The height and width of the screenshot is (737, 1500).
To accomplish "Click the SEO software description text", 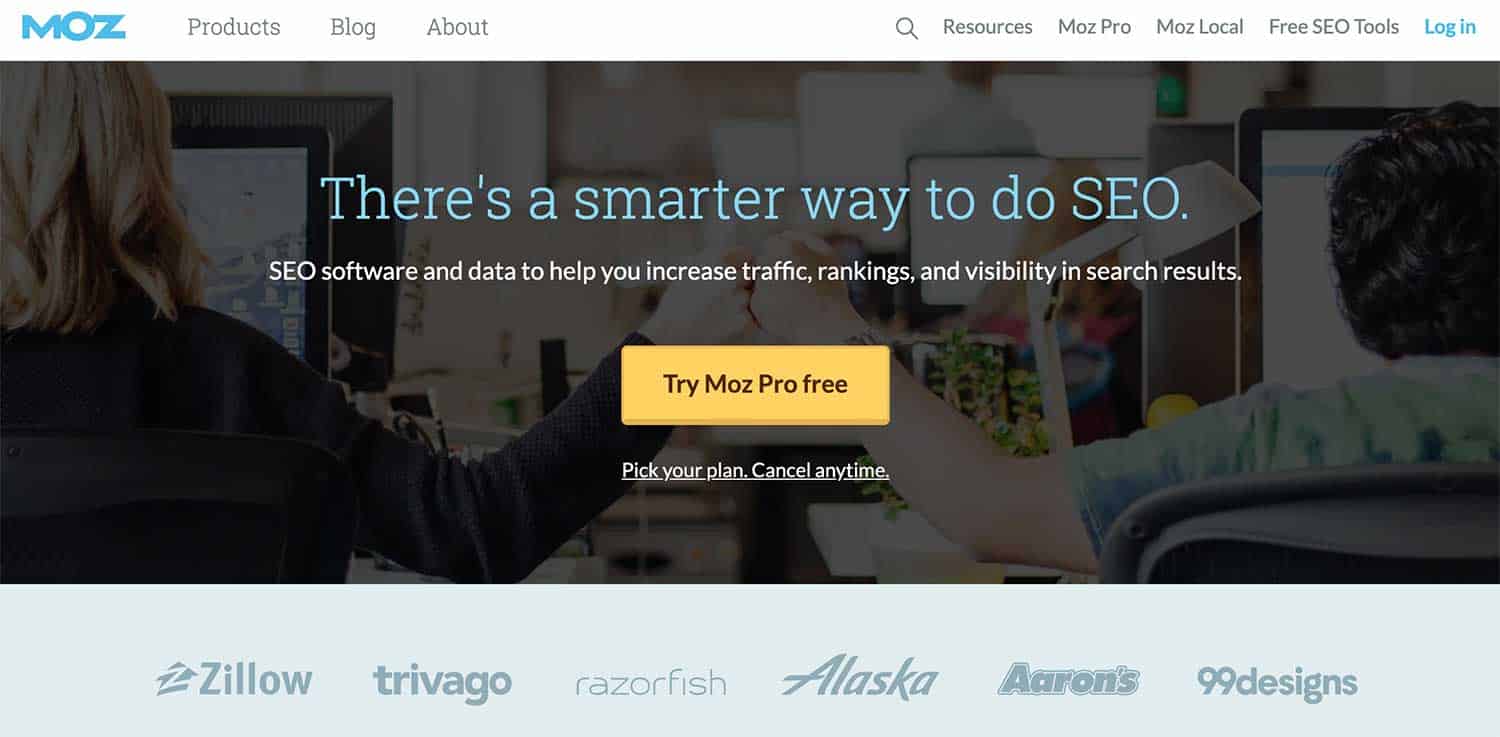I will click(755, 271).
